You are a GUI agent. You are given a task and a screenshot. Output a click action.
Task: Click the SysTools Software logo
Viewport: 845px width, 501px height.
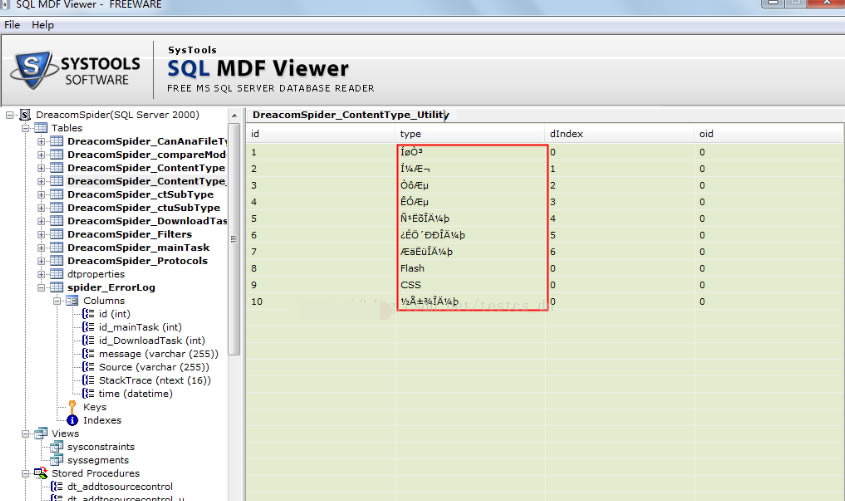pos(70,71)
